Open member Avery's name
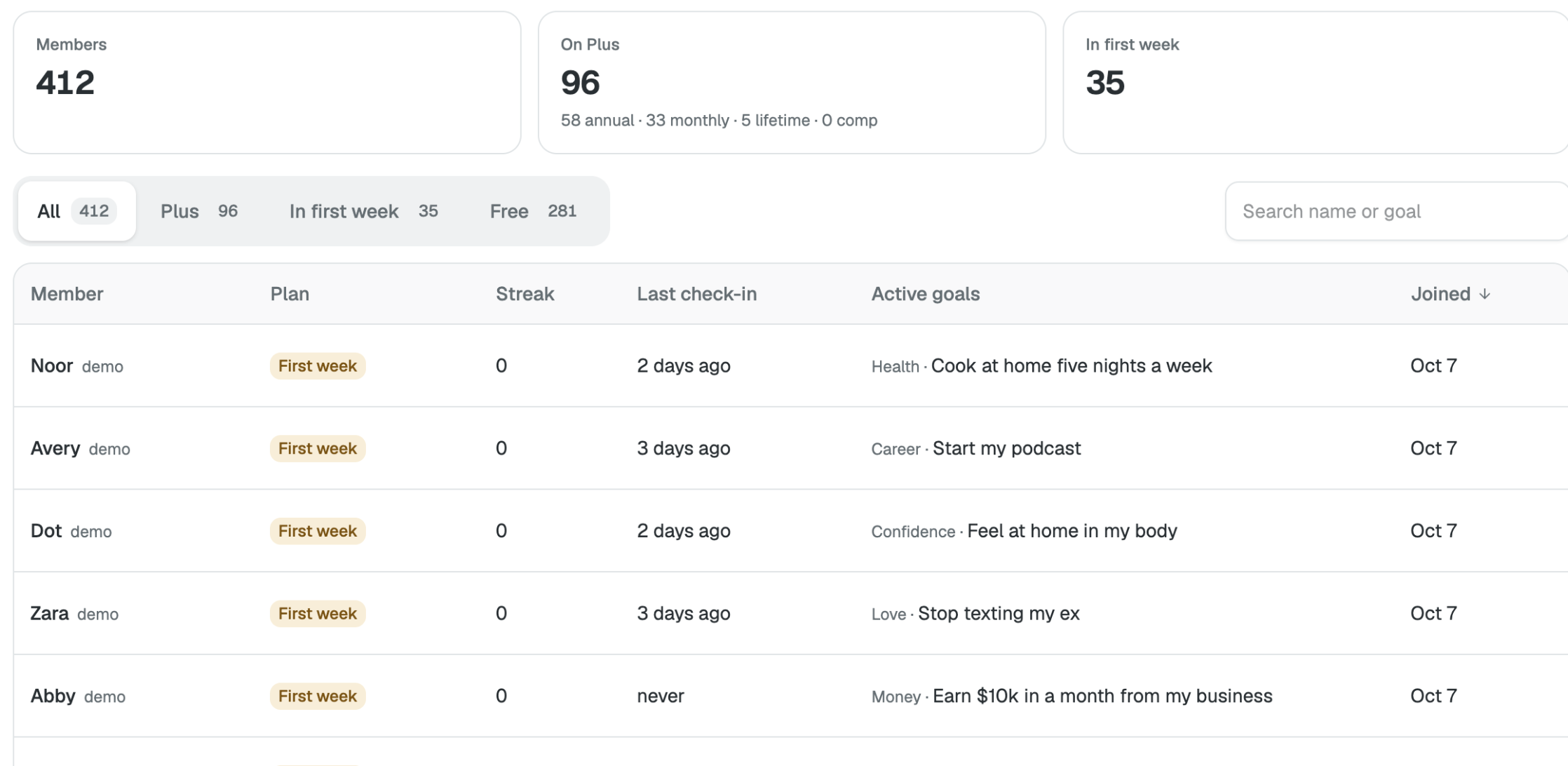The height and width of the screenshot is (766, 1568). [55, 448]
